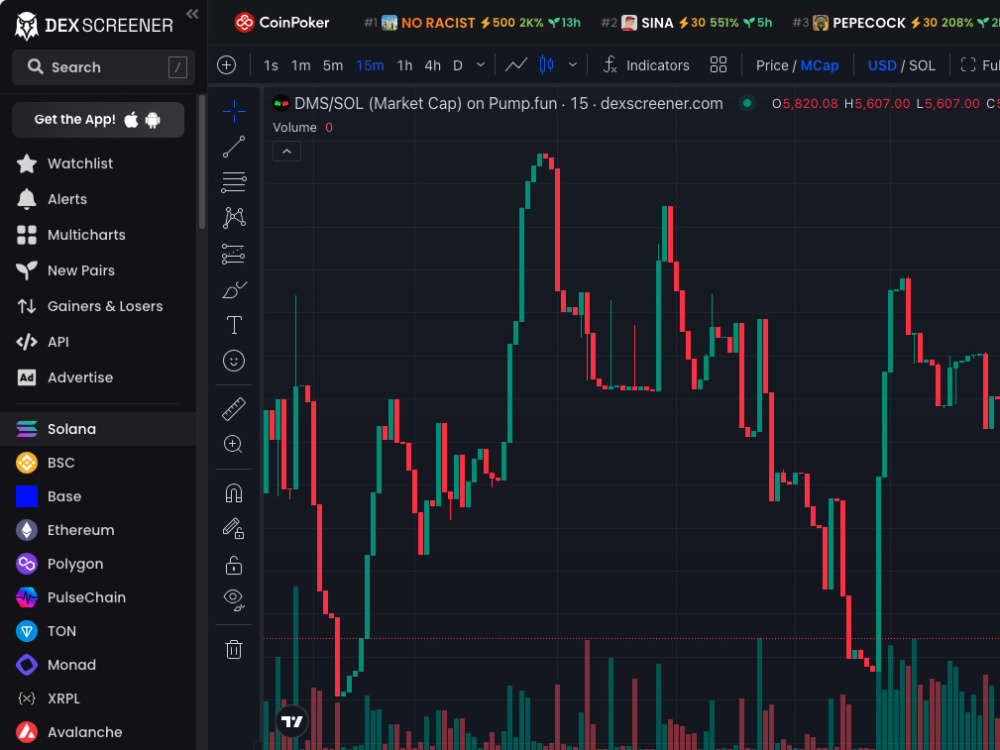This screenshot has height=750, width=1000.
Task: Click the Get the App button
Action: (x=98, y=119)
